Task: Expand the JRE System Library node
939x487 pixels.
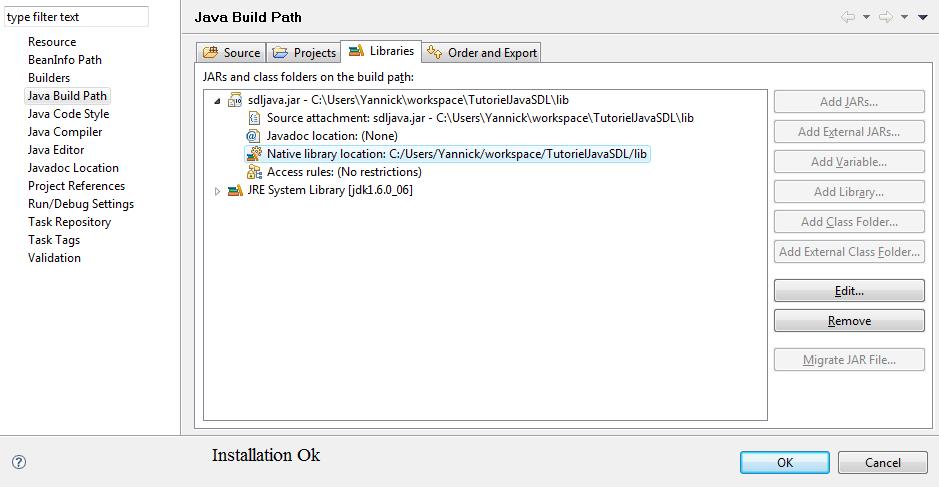Action: pyautogui.click(x=217, y=190)
